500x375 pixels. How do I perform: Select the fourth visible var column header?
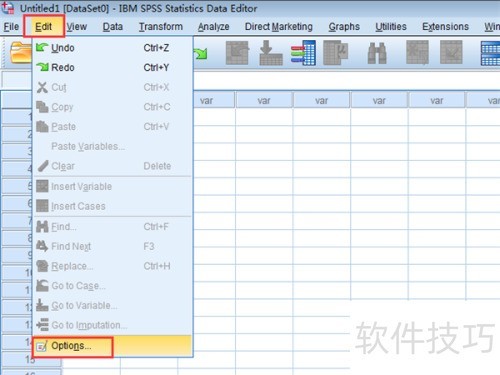(379, 101)
